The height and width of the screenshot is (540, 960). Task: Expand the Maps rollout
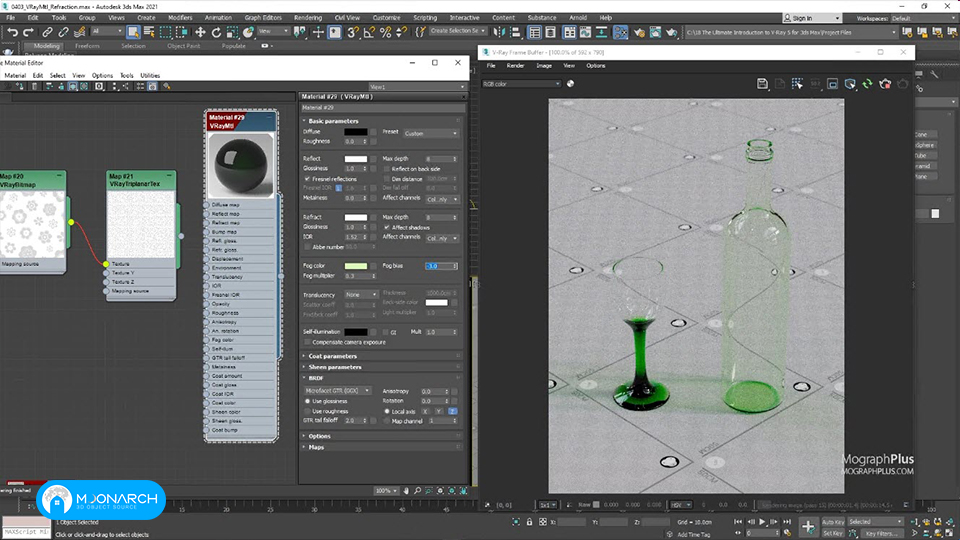tap(317, 448)
